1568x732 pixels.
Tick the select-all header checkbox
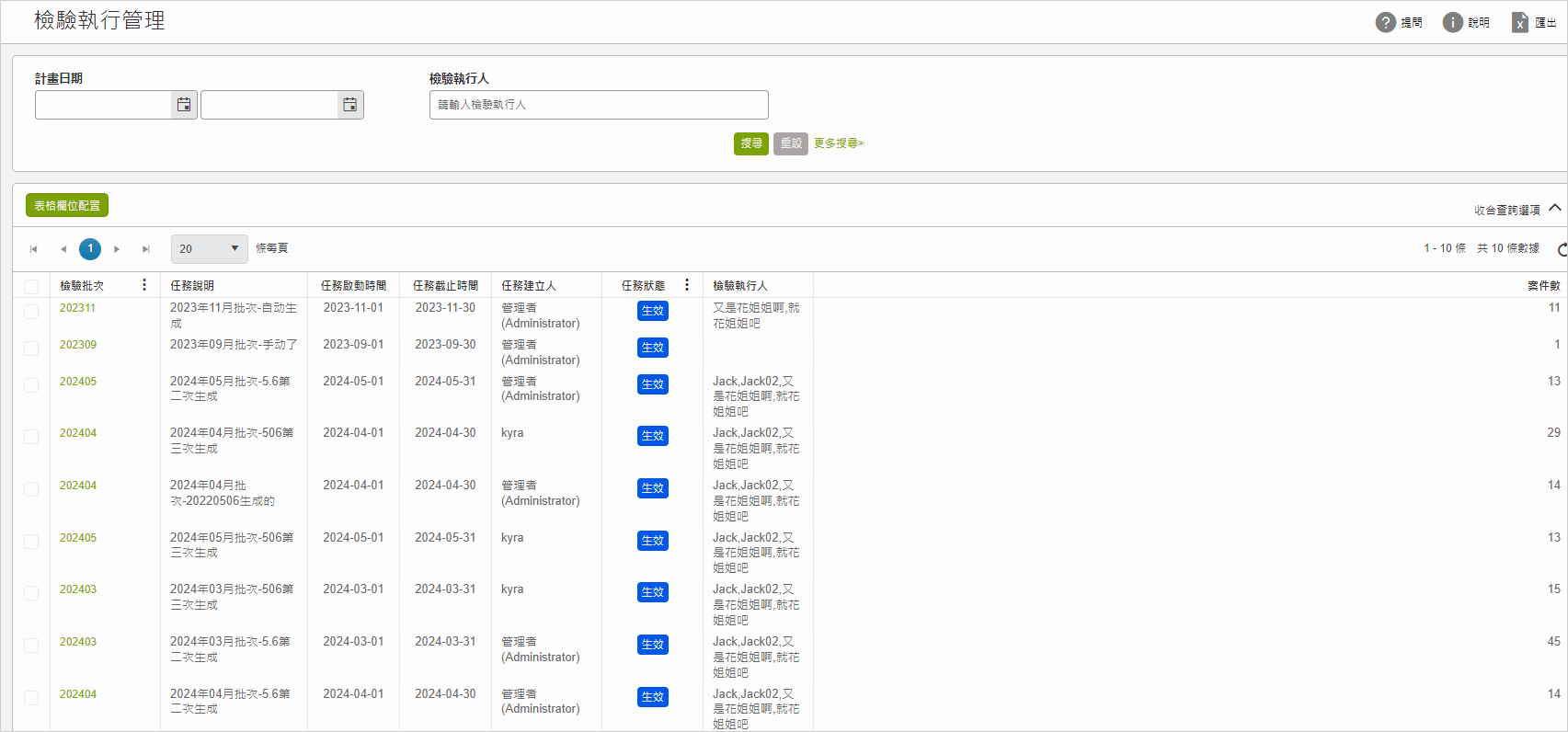pyautogui.click(x=31, y=287)
